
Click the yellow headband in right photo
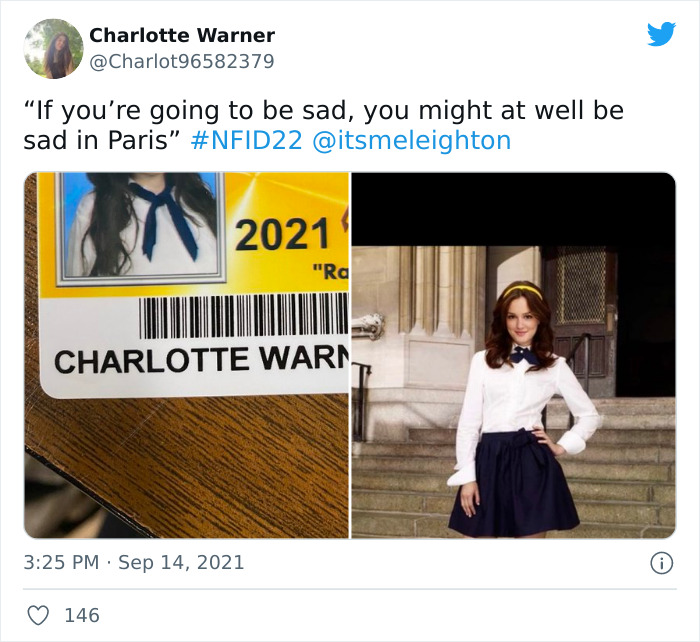click(x=523, y=292)
